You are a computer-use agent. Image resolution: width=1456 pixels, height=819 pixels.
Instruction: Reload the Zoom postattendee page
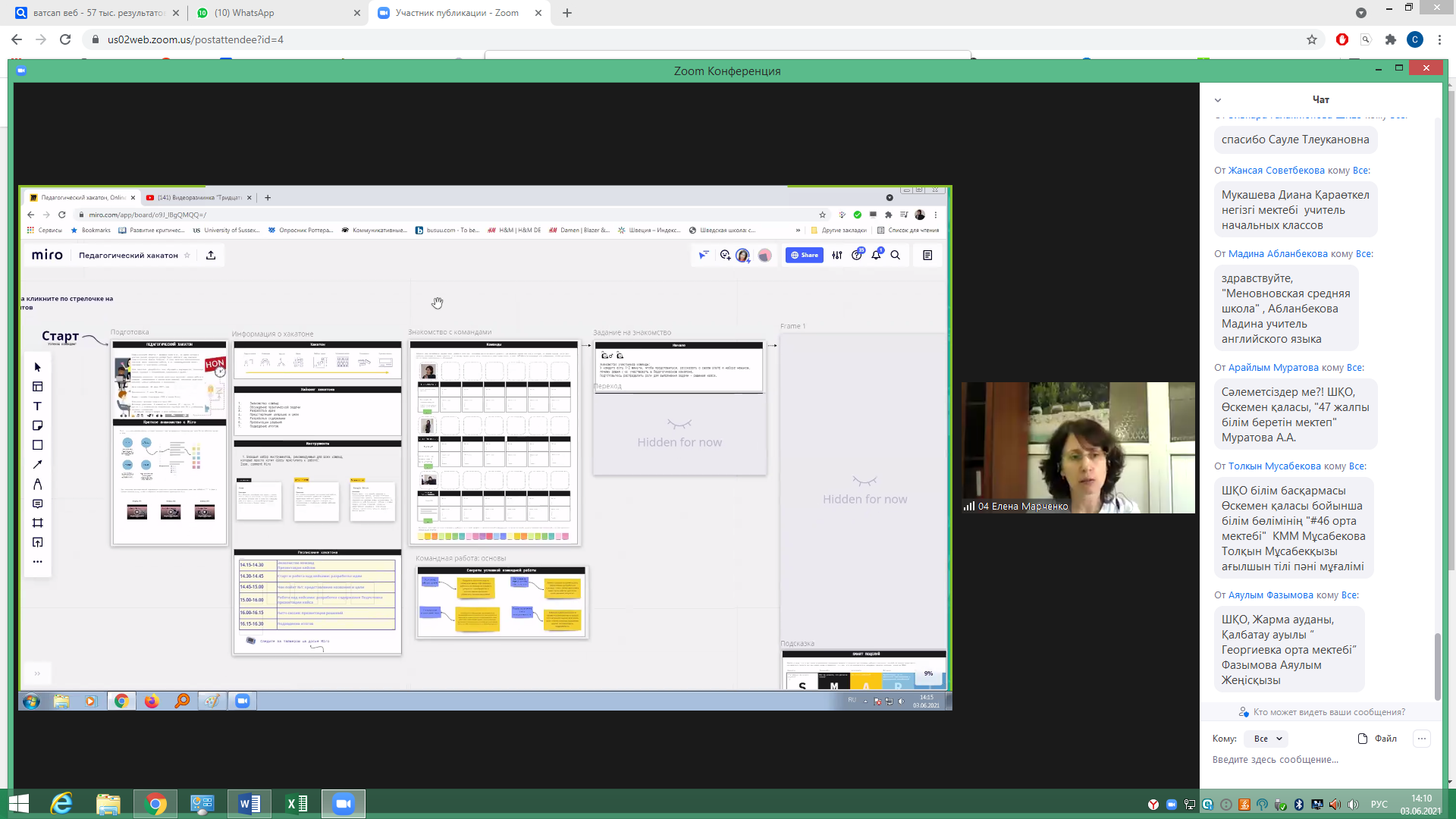click(65, 39)
